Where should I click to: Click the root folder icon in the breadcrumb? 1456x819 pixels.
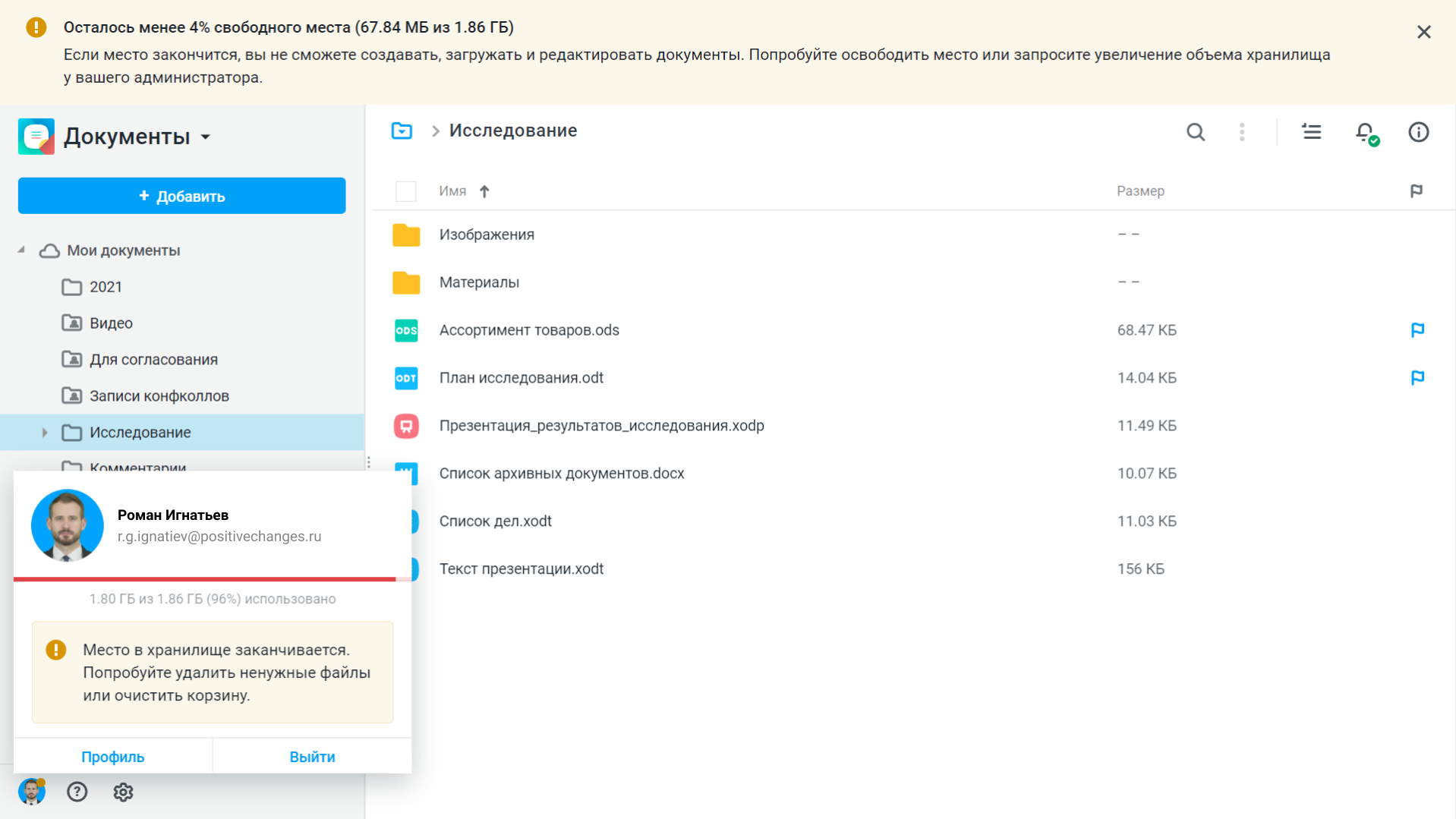[x=402, y=130]
